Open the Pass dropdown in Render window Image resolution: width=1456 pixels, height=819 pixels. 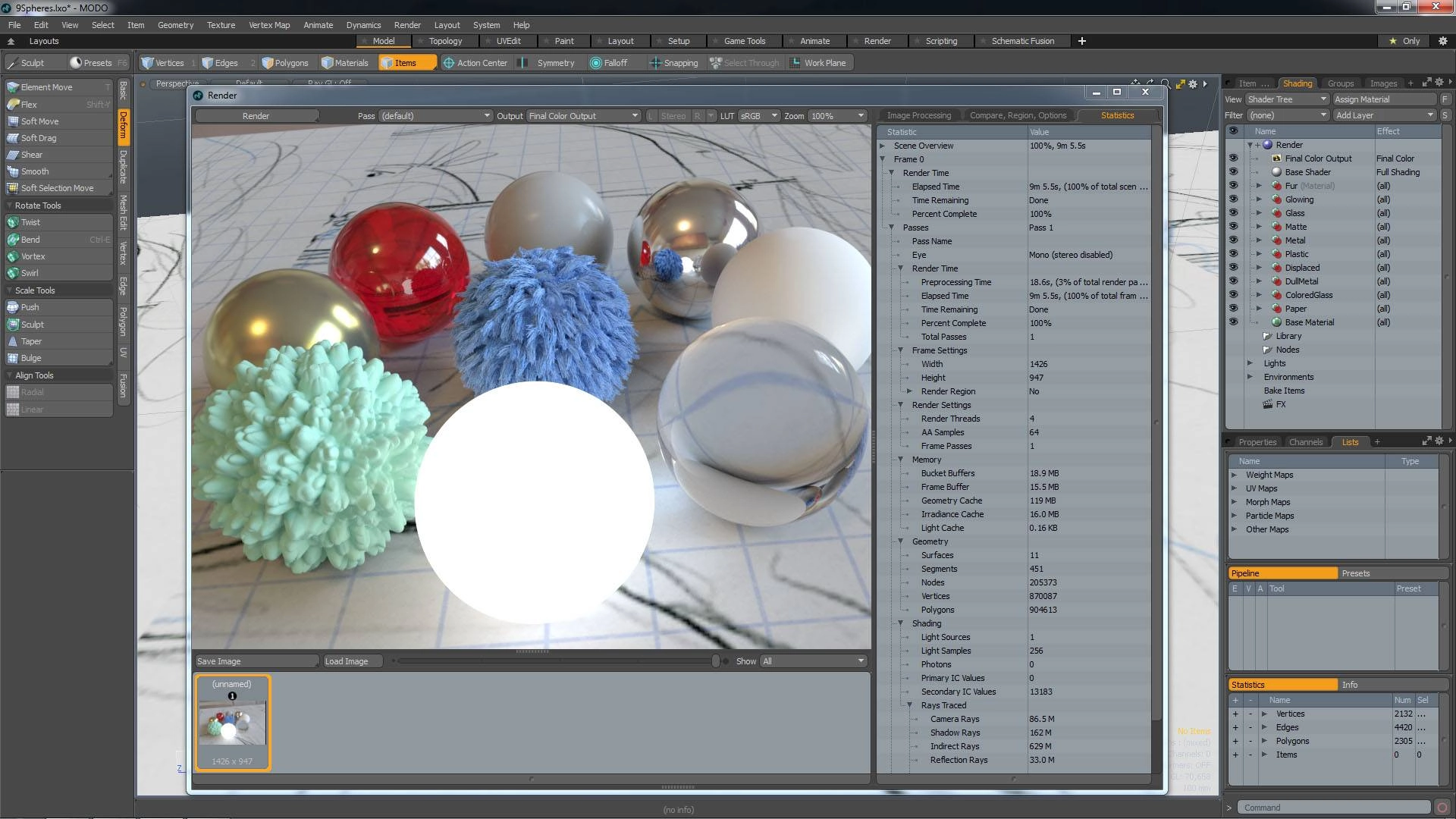point(435,116)
